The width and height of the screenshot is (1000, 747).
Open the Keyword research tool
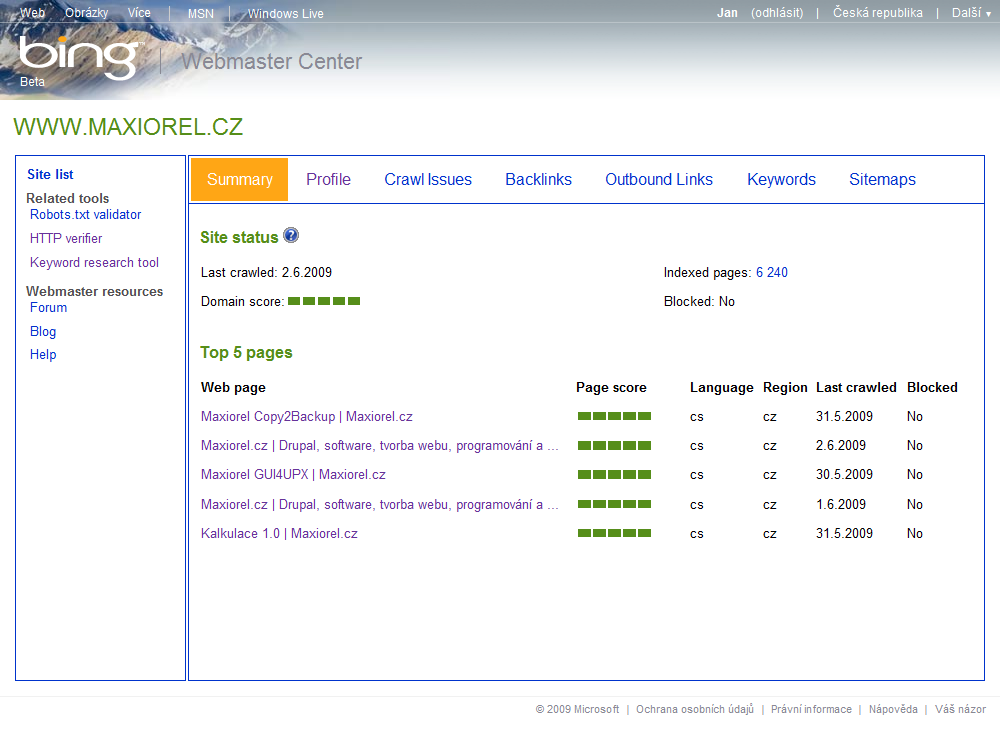pos(94,262)
